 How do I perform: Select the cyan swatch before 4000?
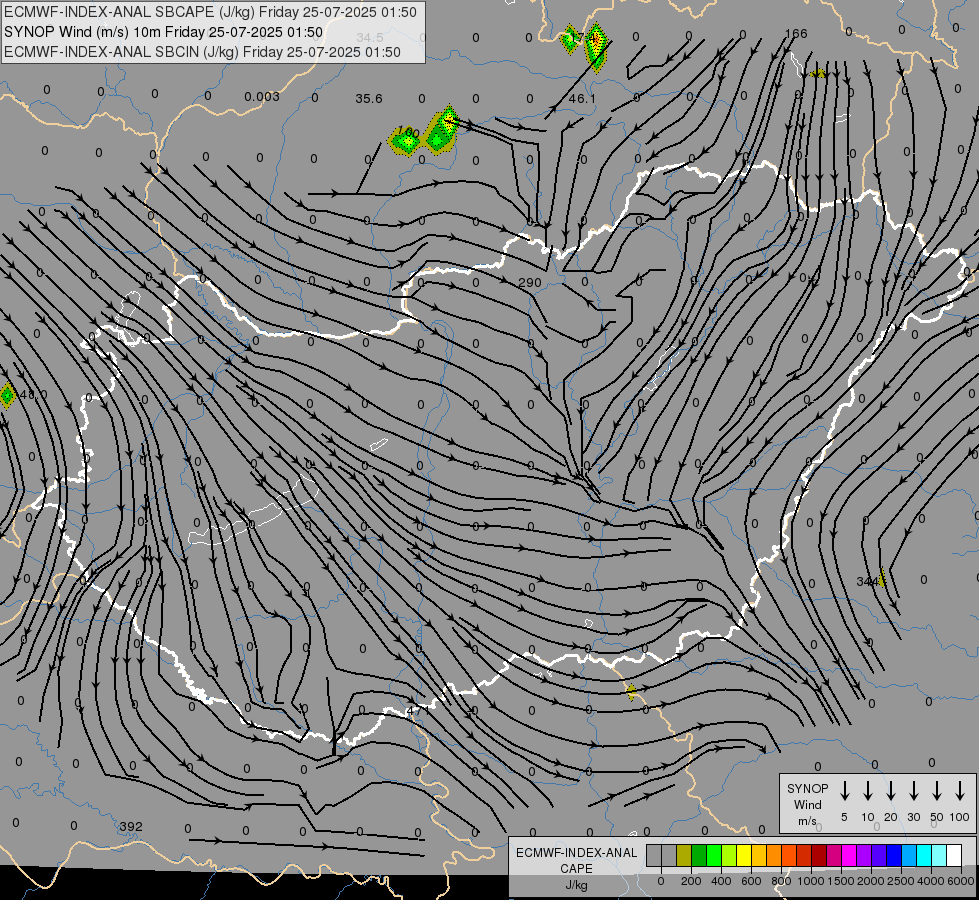tap(923, 855)
